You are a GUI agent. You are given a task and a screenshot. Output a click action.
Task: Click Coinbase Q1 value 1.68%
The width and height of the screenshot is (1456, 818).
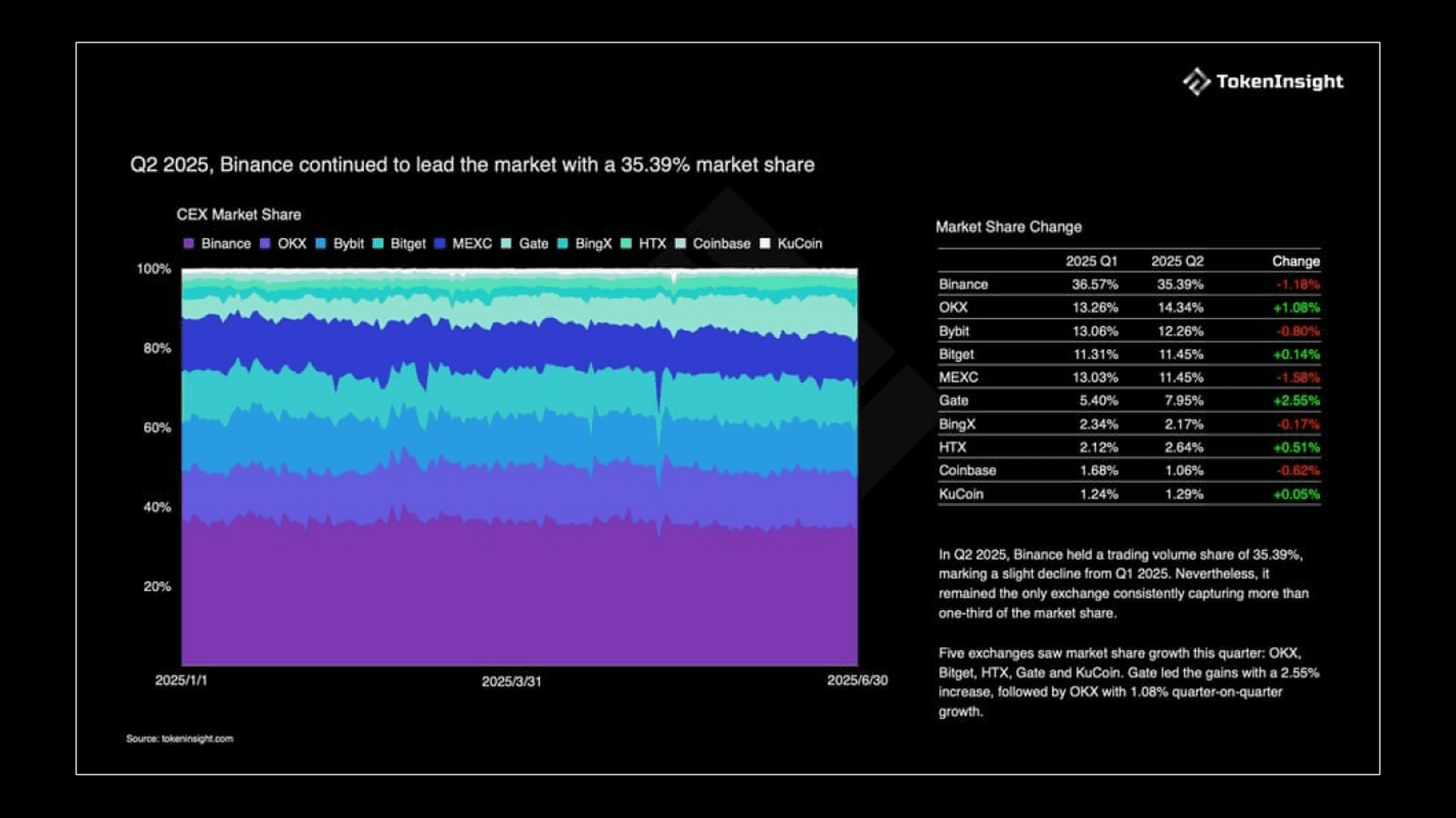1099,471
